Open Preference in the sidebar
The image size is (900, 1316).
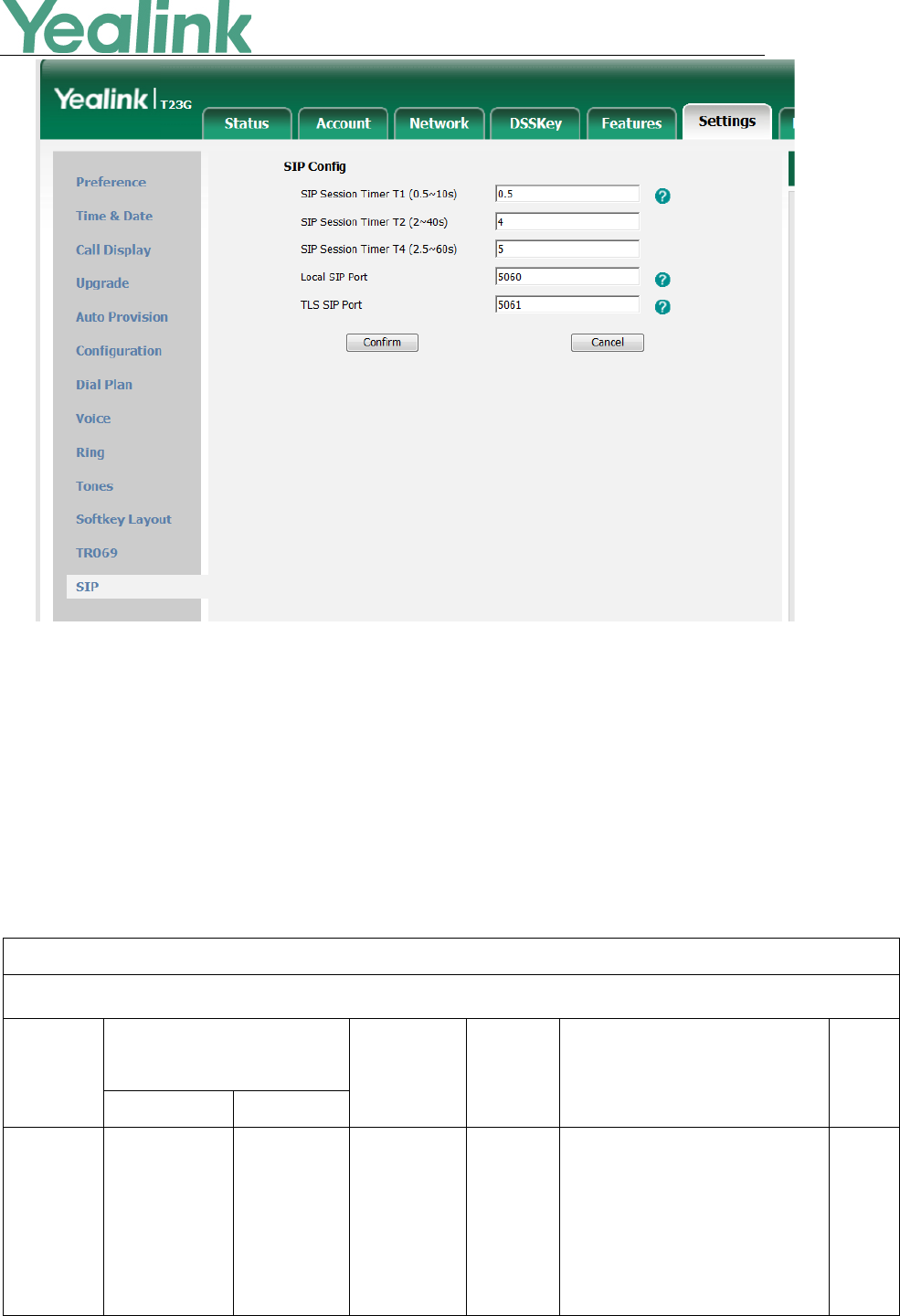coord(111,182)
